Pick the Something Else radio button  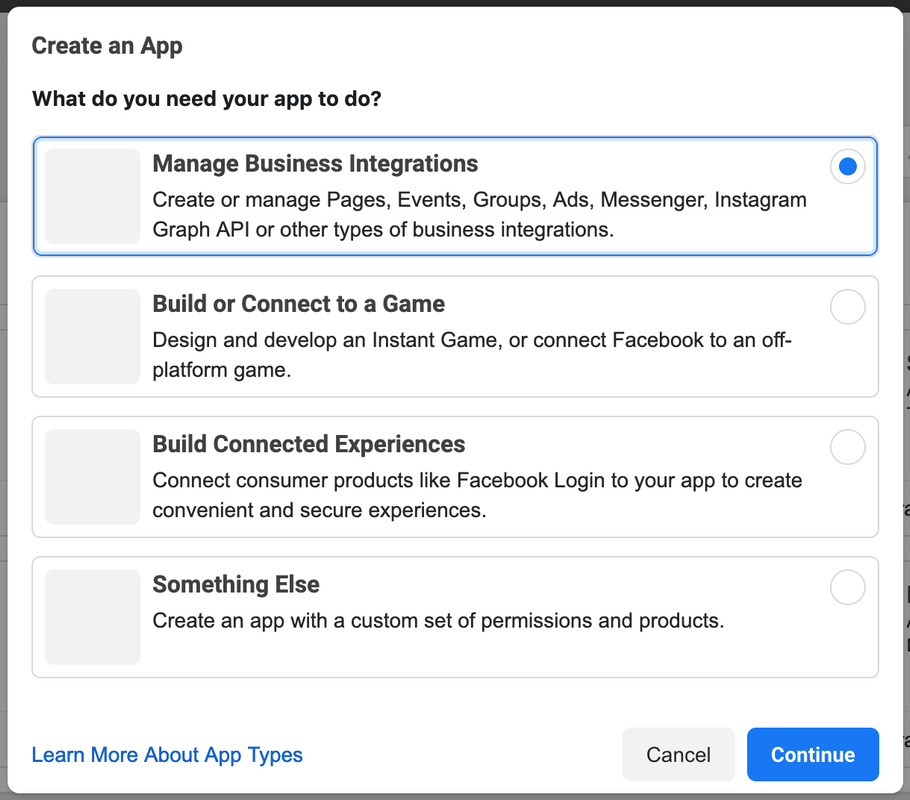[847, 587]
